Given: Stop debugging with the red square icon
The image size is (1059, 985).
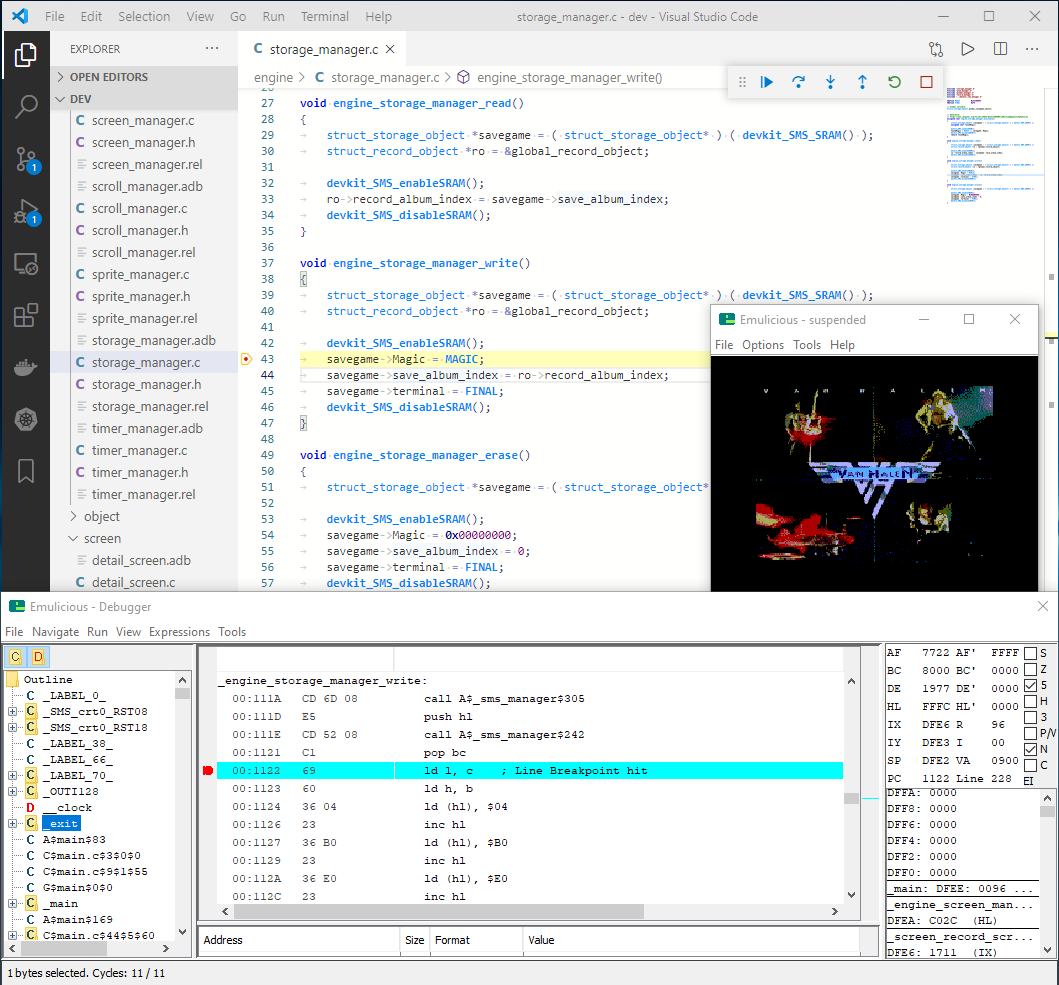Looking at the screenshot, I should point(926,82).
